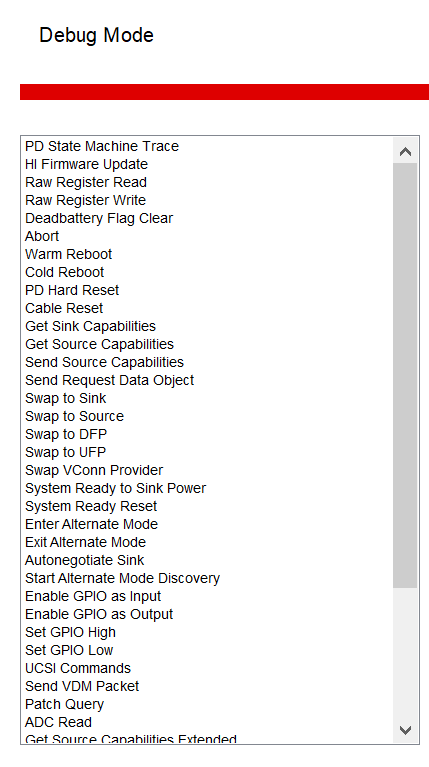
Task: Select PD Hard Reset
Action: (x=72, y=291)
